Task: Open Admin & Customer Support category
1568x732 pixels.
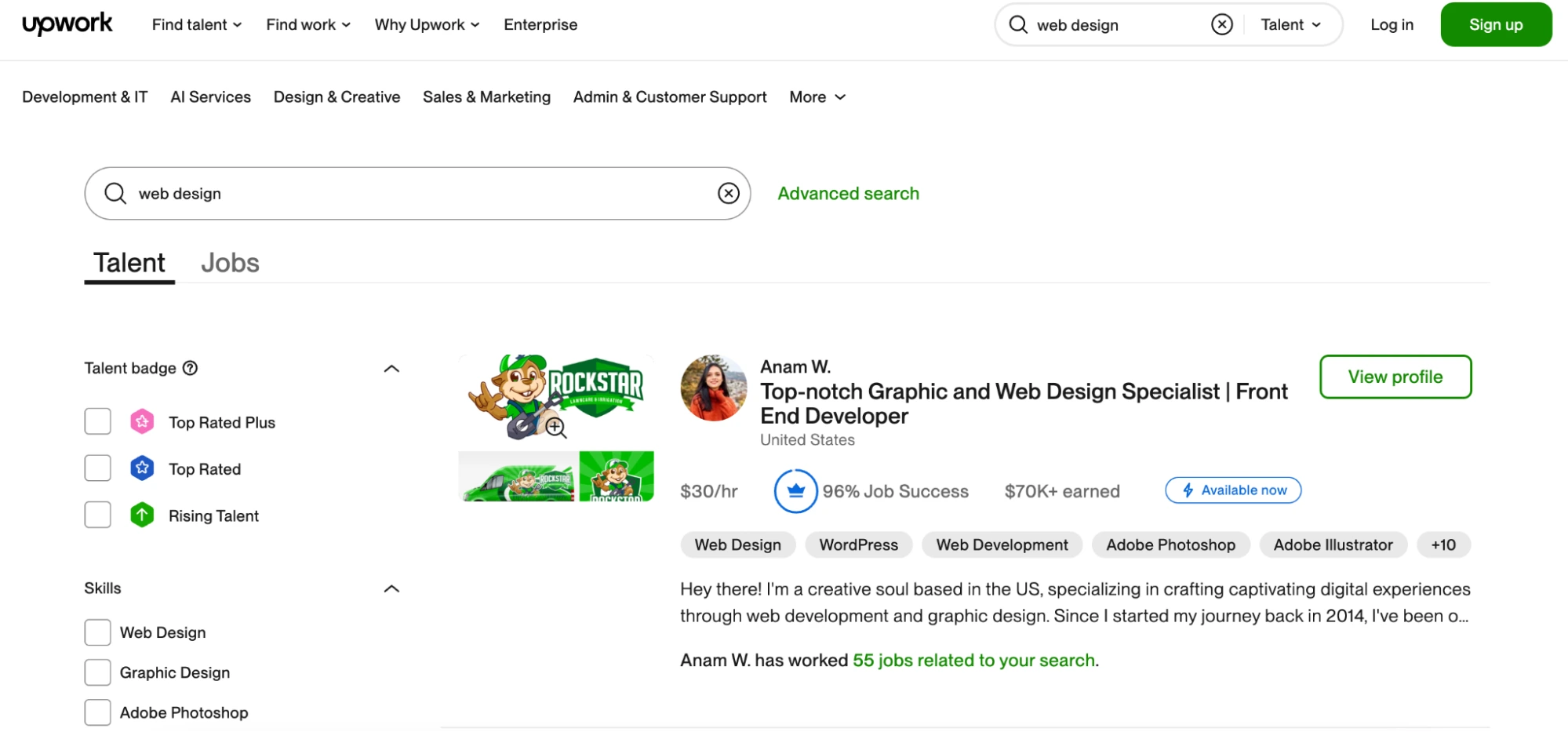Action: click(x=670, y=97)
